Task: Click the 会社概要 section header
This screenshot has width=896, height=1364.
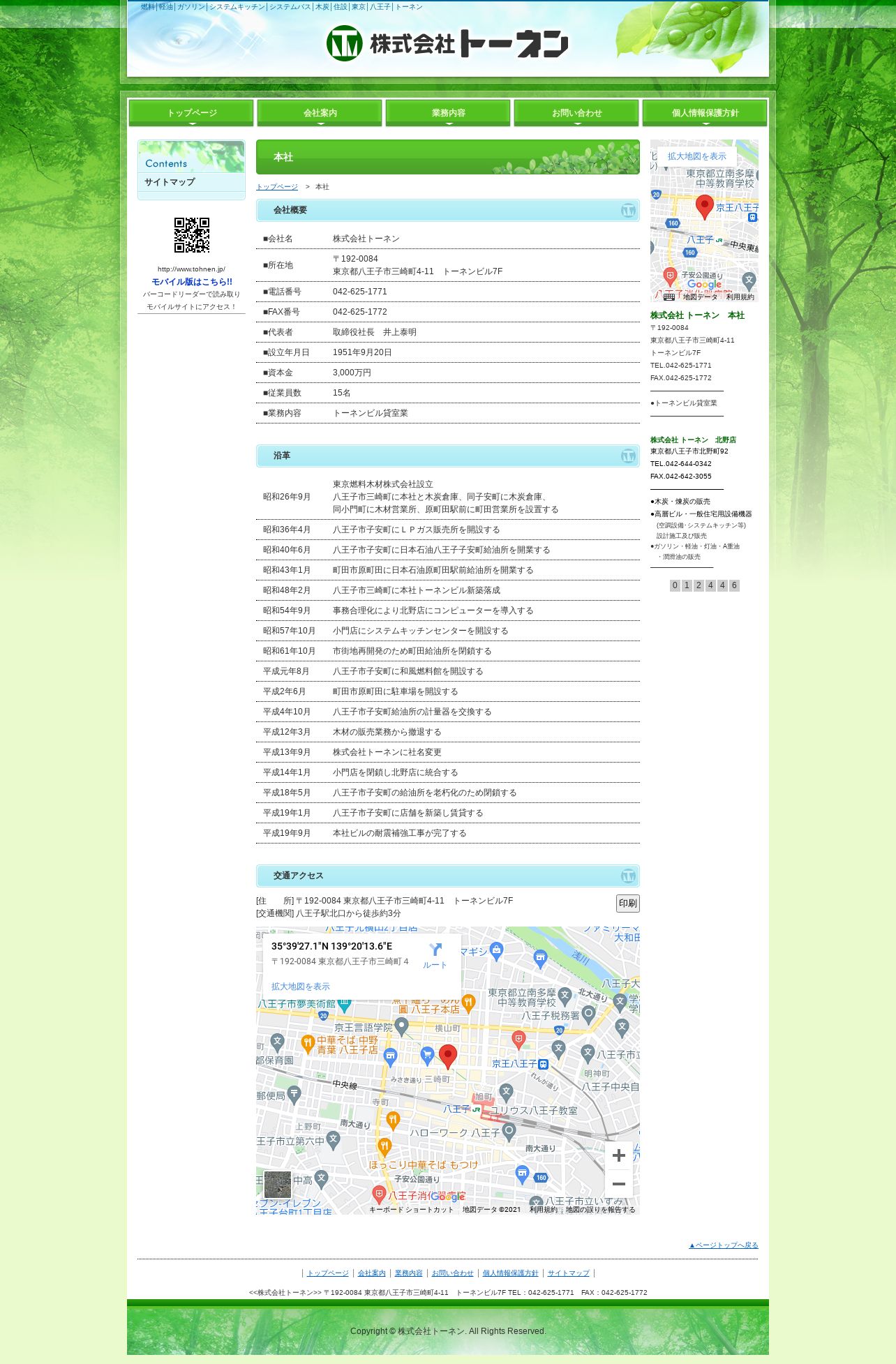Action: click(448, 210)
